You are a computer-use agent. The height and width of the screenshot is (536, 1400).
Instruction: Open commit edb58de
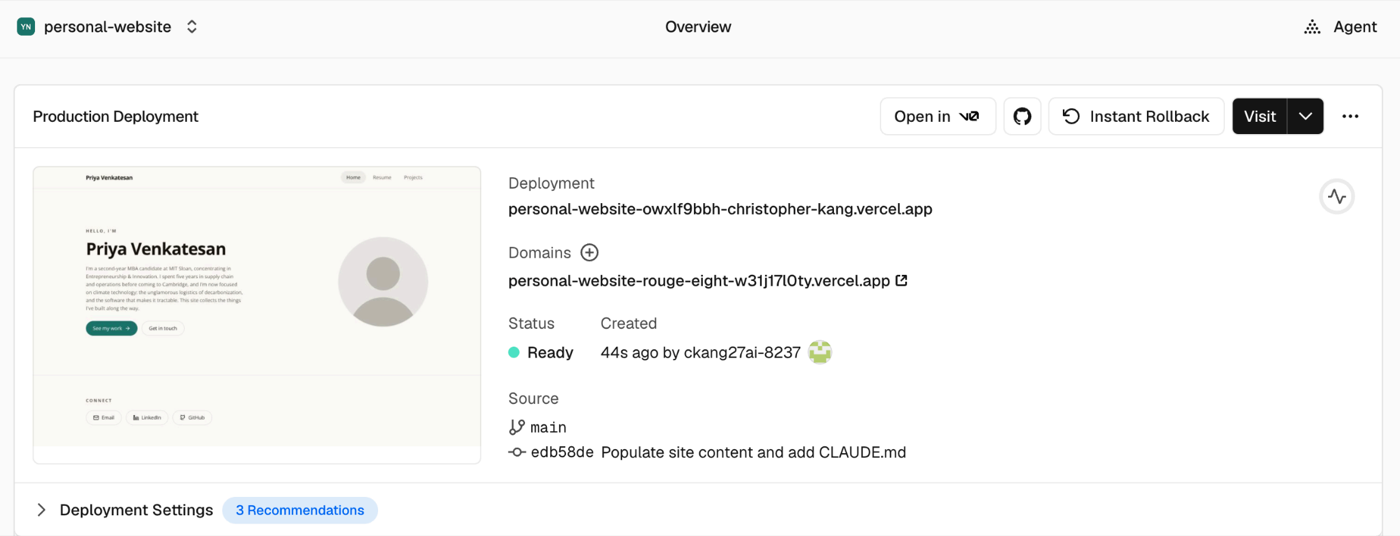point(562,452)
